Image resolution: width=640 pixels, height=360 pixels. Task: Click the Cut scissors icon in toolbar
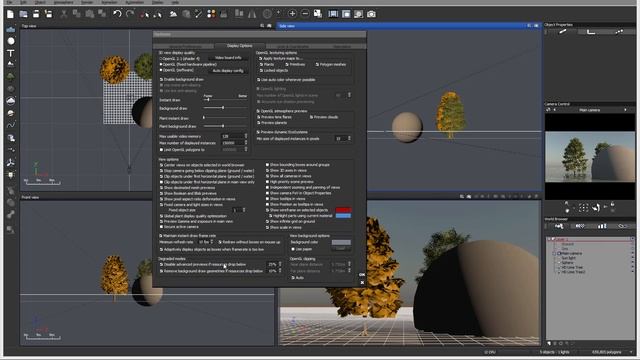[x=64, y=14]
